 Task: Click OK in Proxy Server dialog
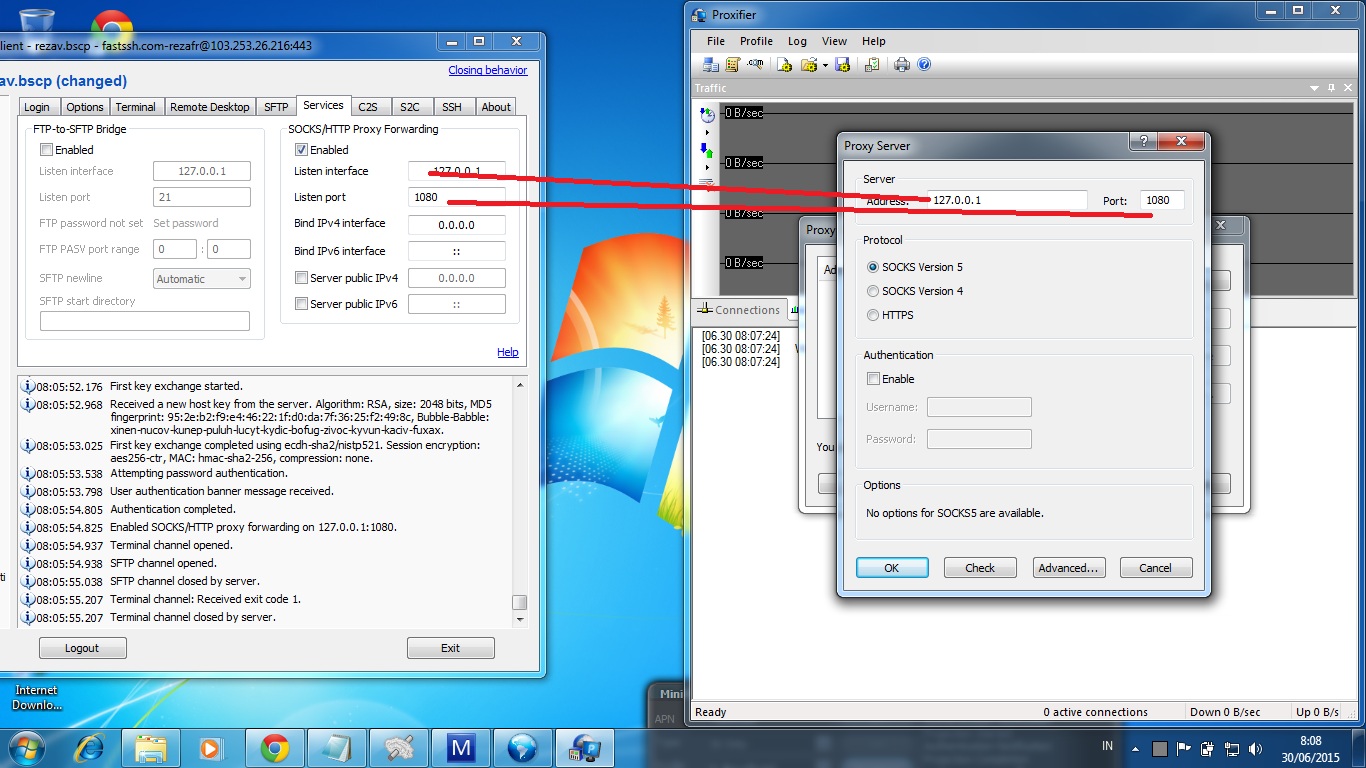tap(892, 568)
